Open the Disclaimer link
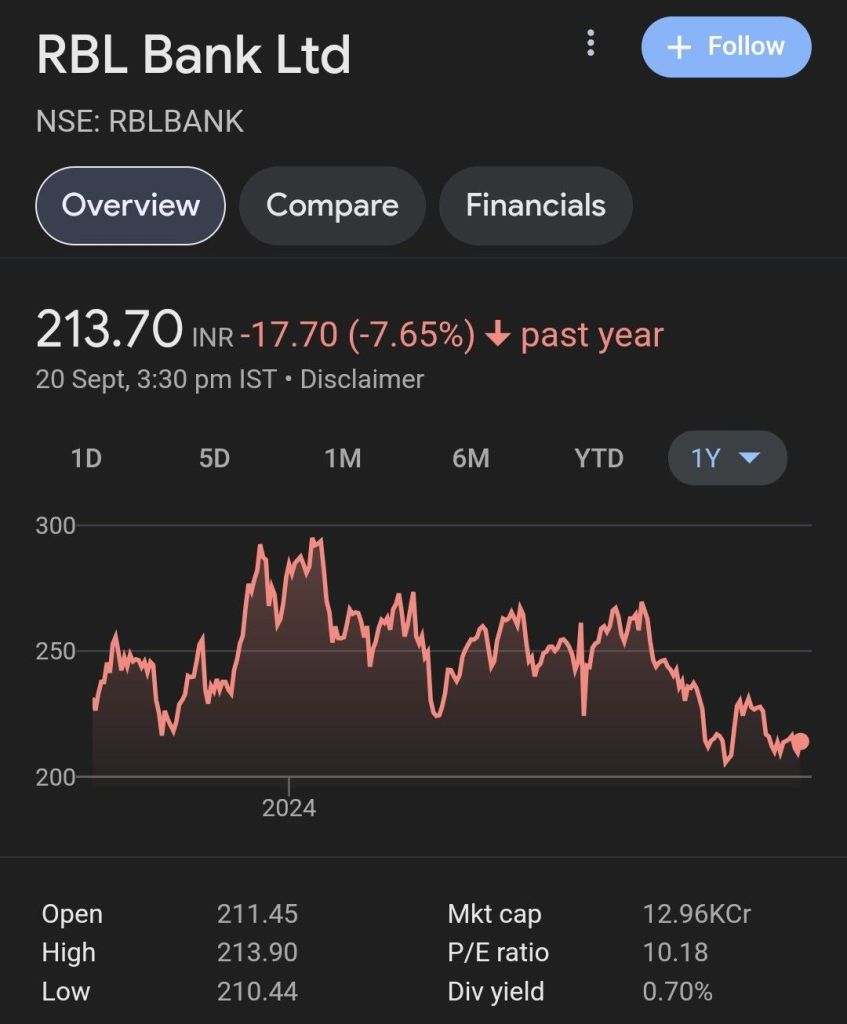Image resolution: width=847 pixels, height=1024 pixels. pos(362,380)
